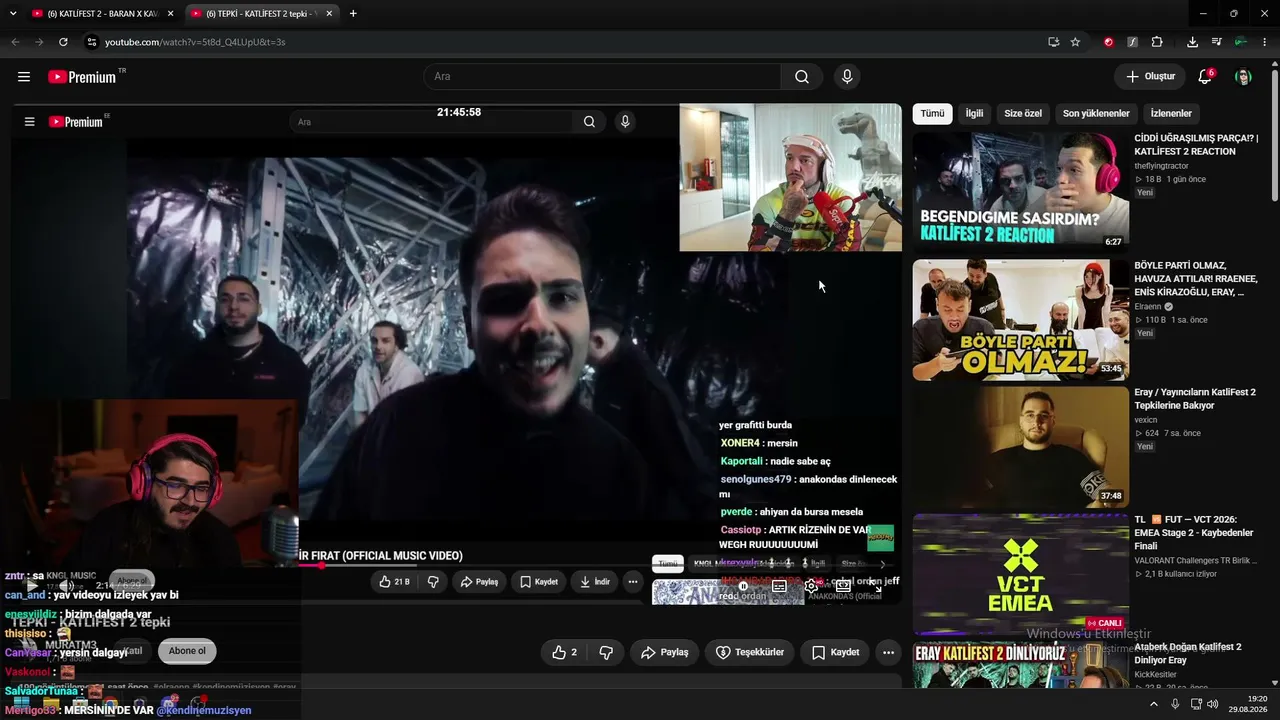1280x720 pixels.
Task: Close the TEPKİ - KATLİFEST 2 tab
Action: (329, 14)
